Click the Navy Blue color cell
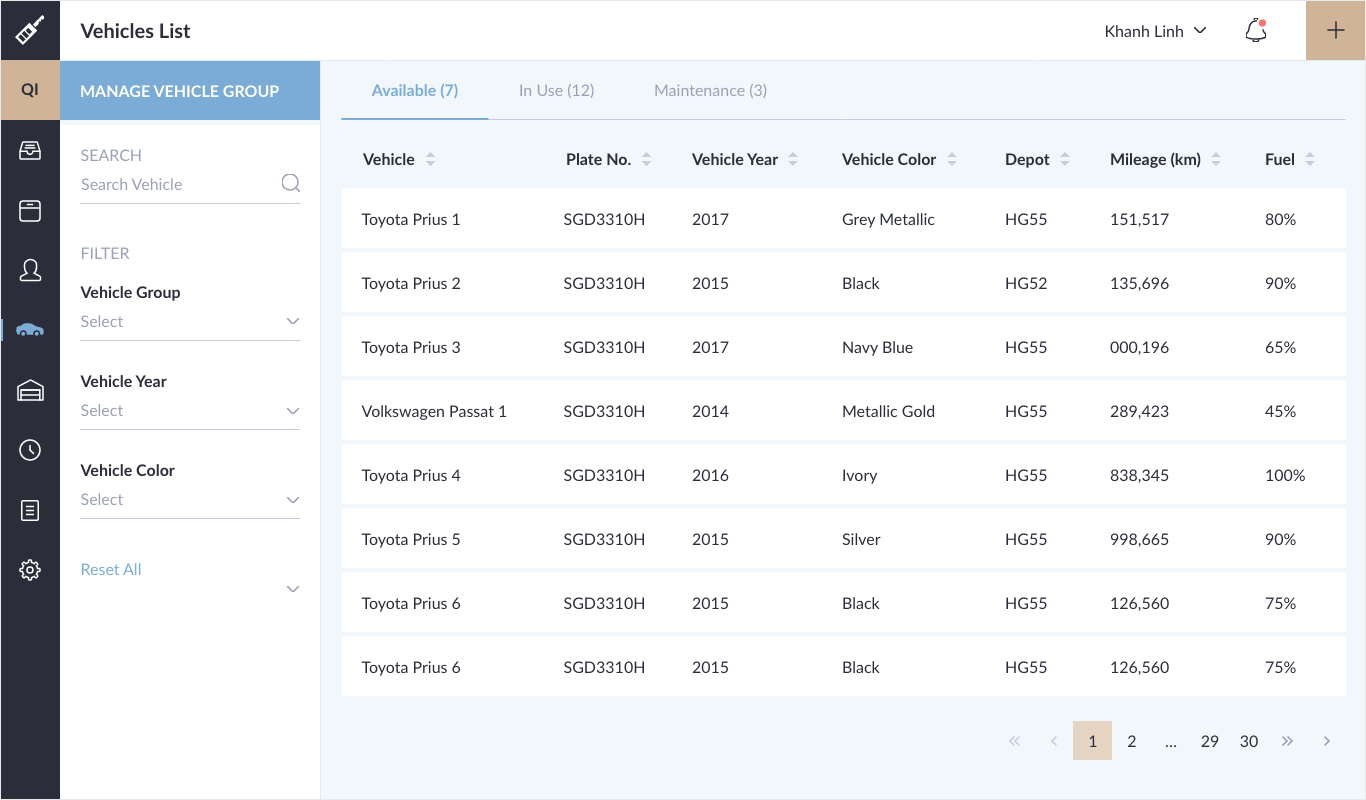Screen dimensions: 1366x800 point(877,347)
